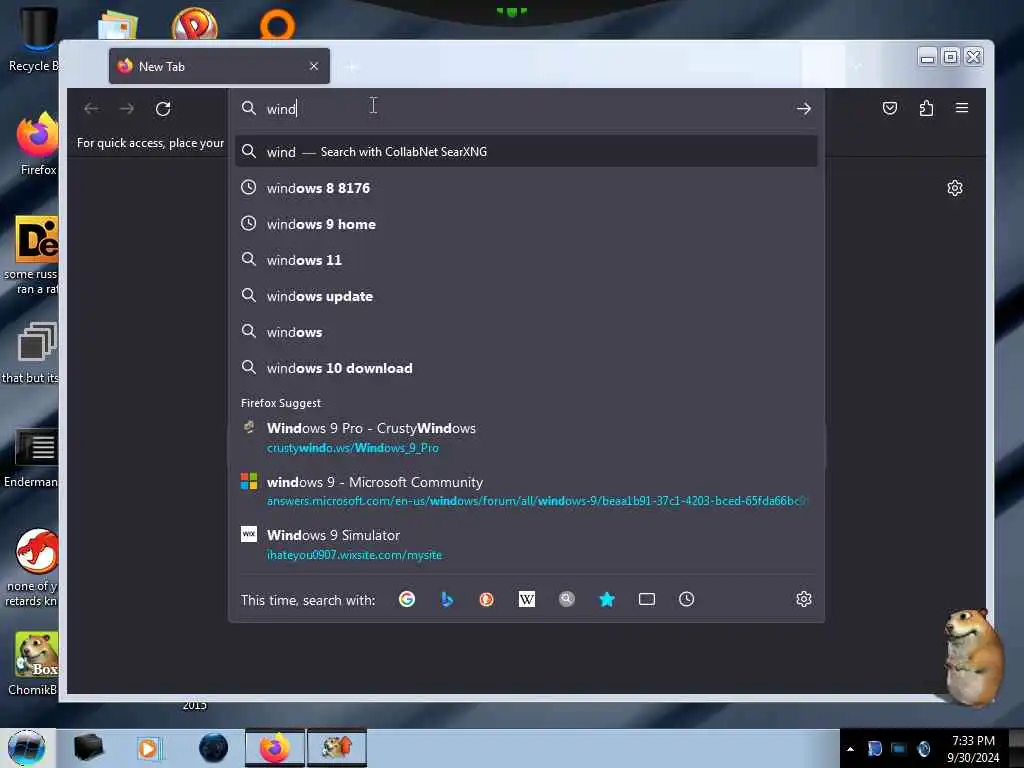Image resolution: width=1024 pixels, height=768 pixels.
Task: Select the plain 'windows' search suggestion
Action: coord(526,332)
